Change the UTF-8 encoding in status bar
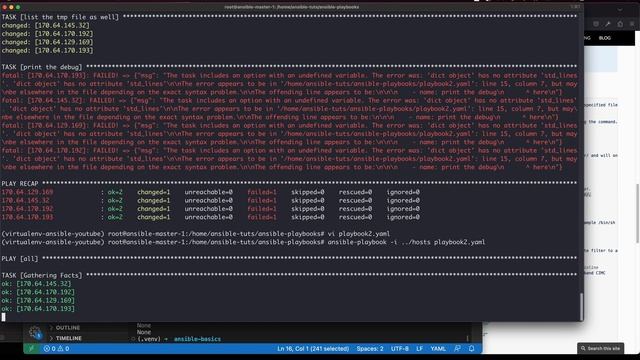Viewport: 640px width, 360px height. tap(400, 349)
